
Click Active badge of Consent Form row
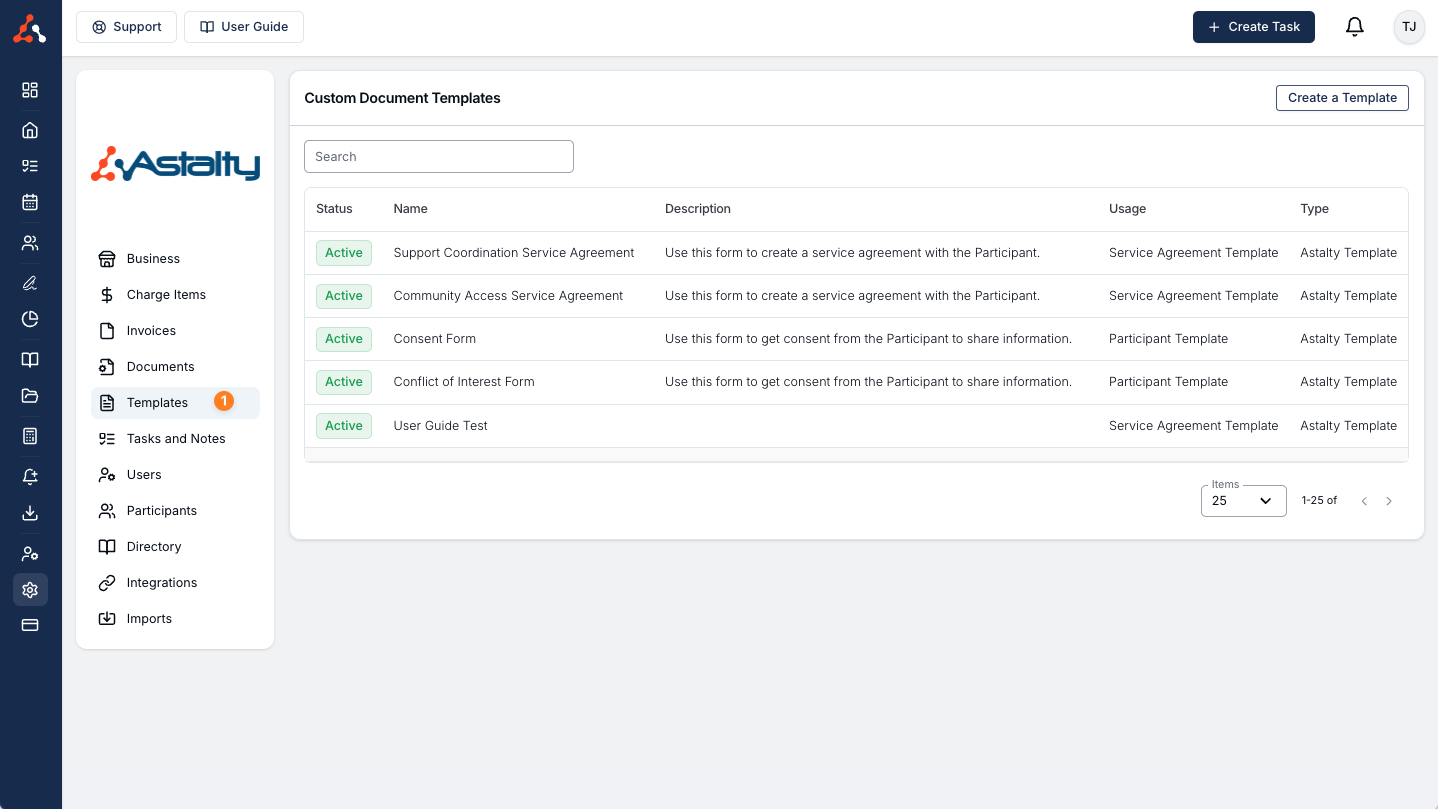tap(344, 339)
